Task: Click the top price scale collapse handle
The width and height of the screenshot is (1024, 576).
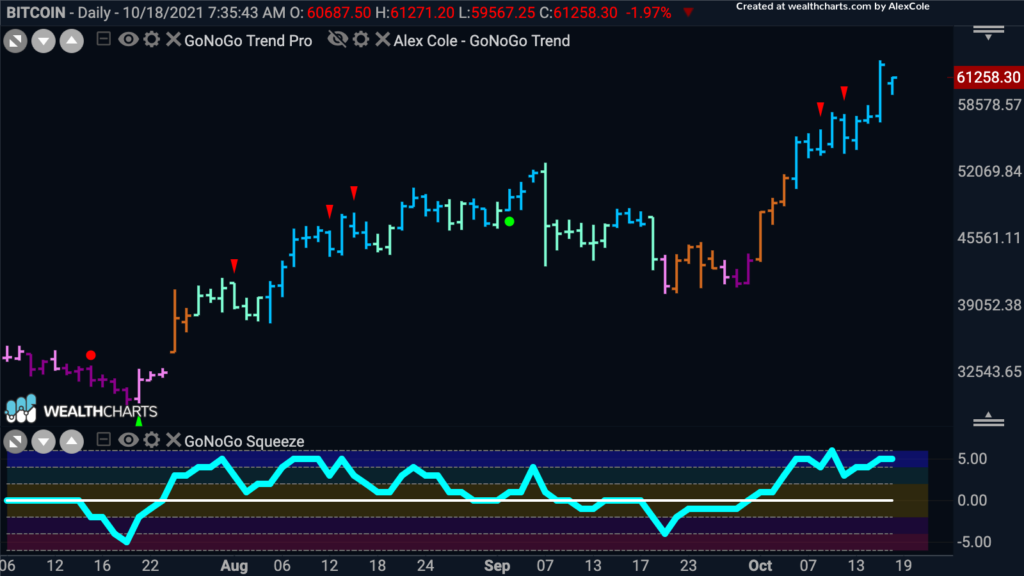Action: click(x=989, y=33)
